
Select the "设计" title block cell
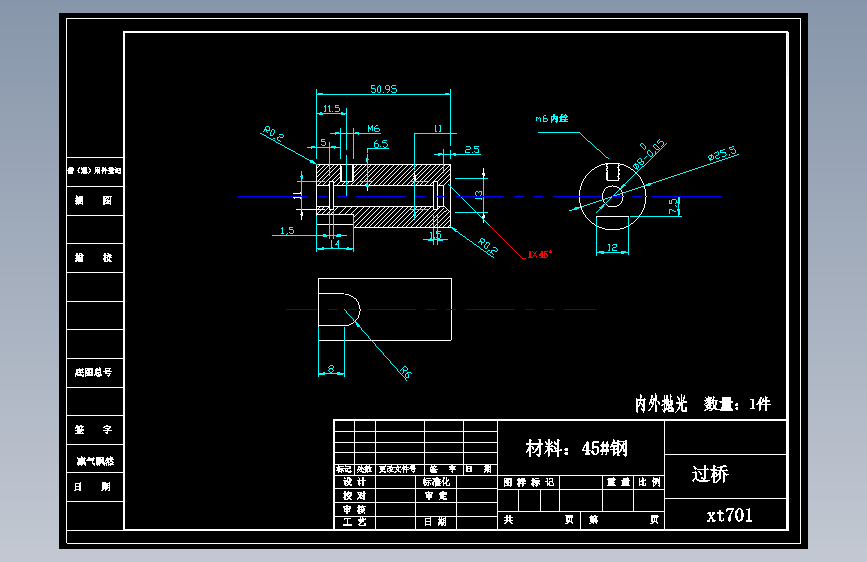354,482
